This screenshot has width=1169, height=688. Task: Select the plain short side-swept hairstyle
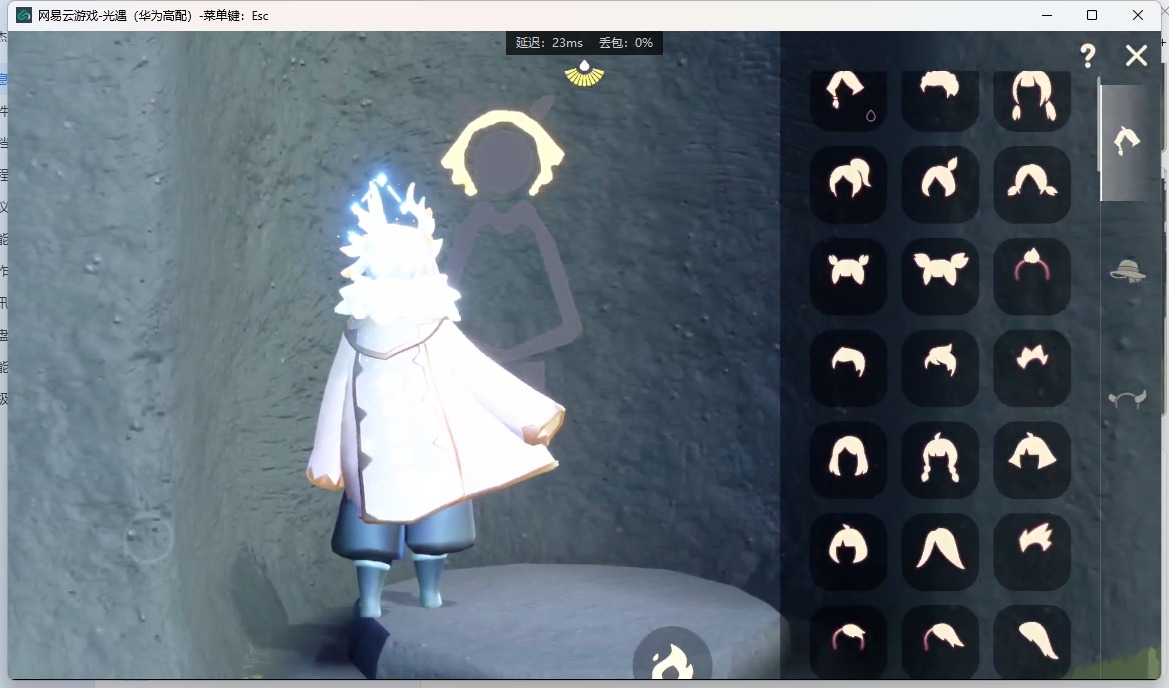tap(848, 367)
